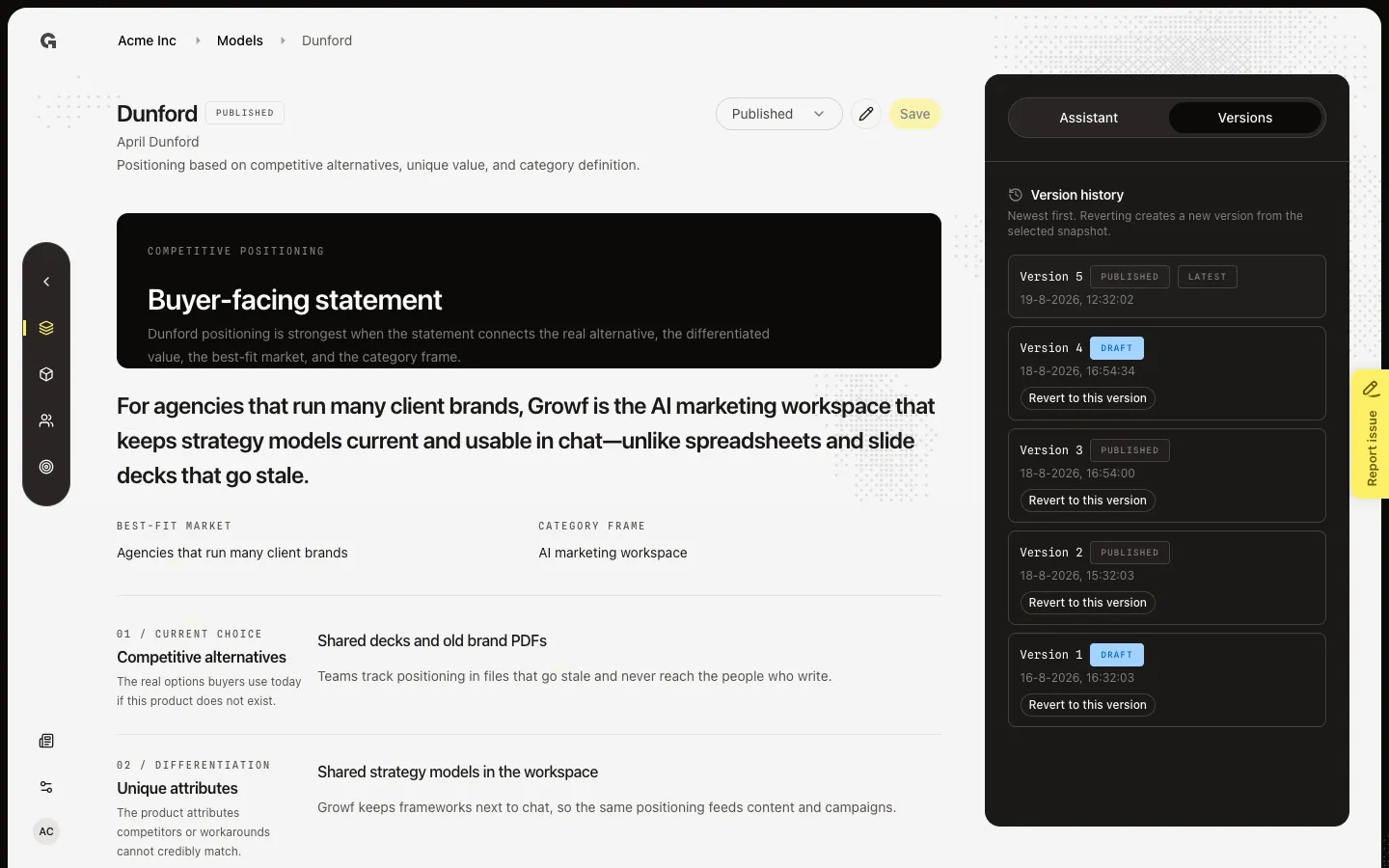Click the Competitive alternatives heading

(202, 657)
